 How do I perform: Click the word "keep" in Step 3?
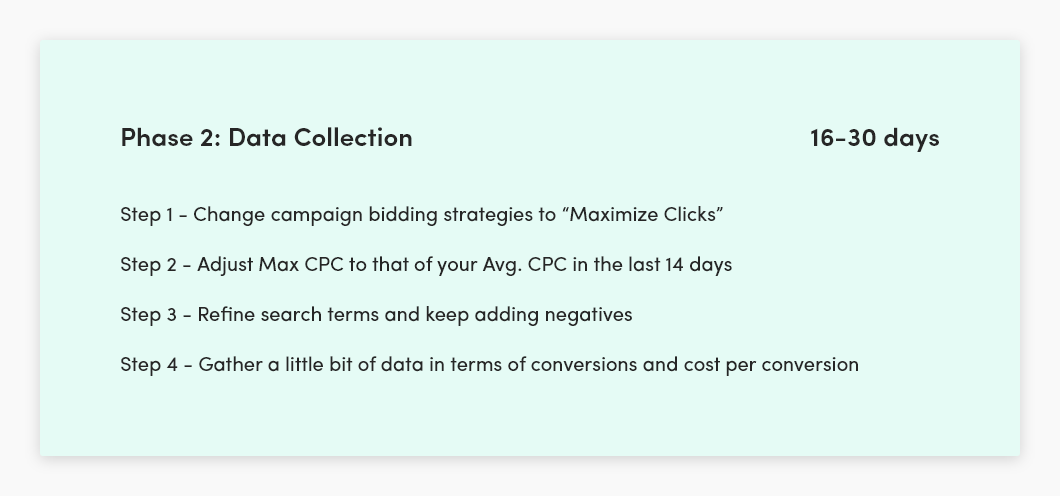coord(447,315)
